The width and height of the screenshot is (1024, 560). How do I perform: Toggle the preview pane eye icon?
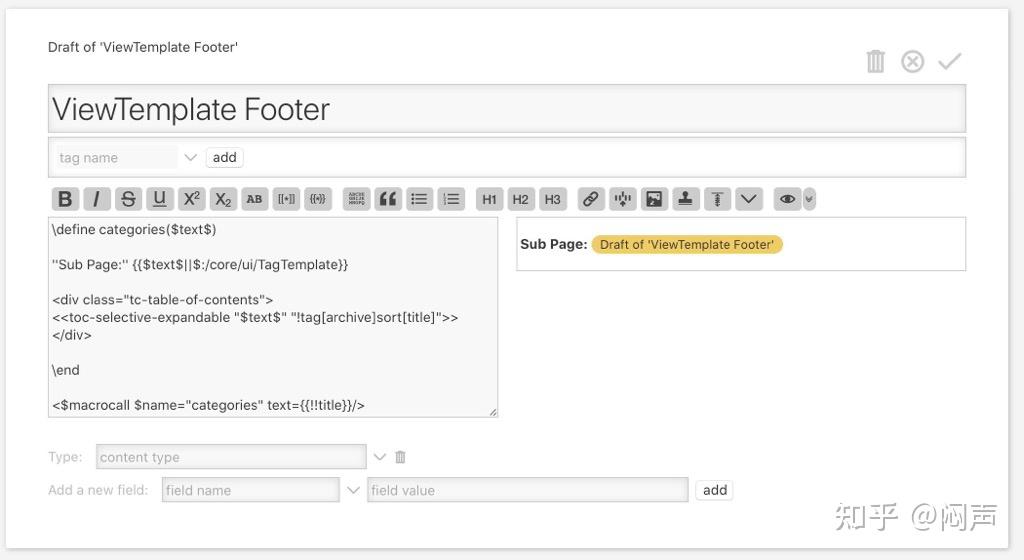(x=788, y=199)
